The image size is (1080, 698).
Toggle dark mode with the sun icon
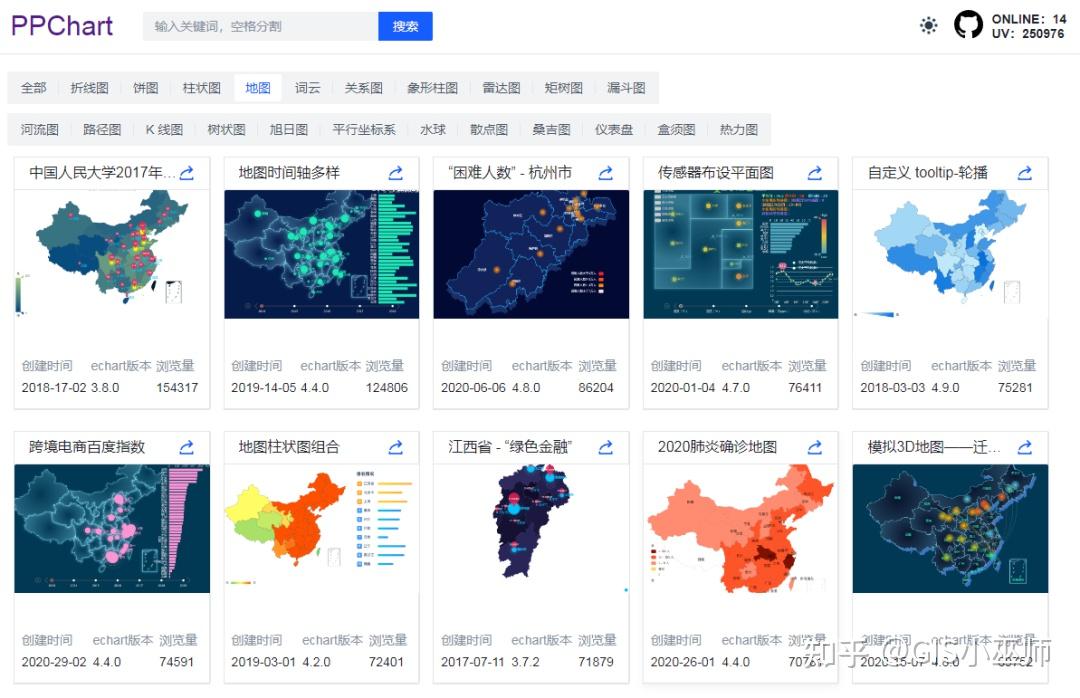(x=929, y=25)
